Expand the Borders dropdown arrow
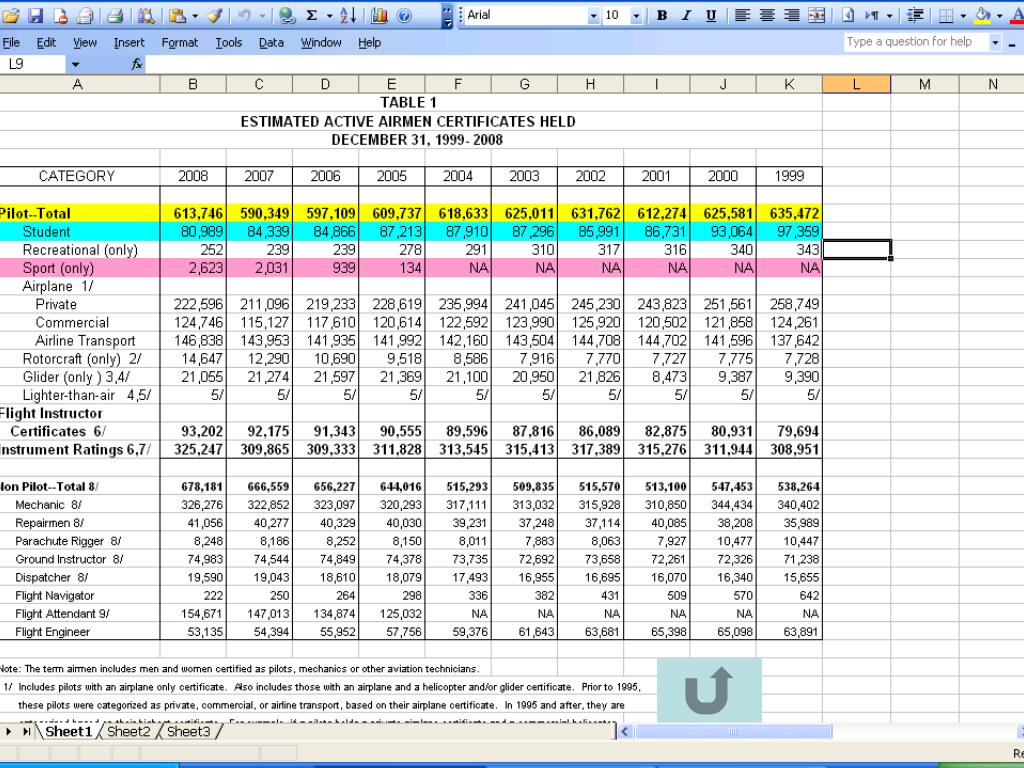Screen dimensions: 1024x768 point(963,15)
